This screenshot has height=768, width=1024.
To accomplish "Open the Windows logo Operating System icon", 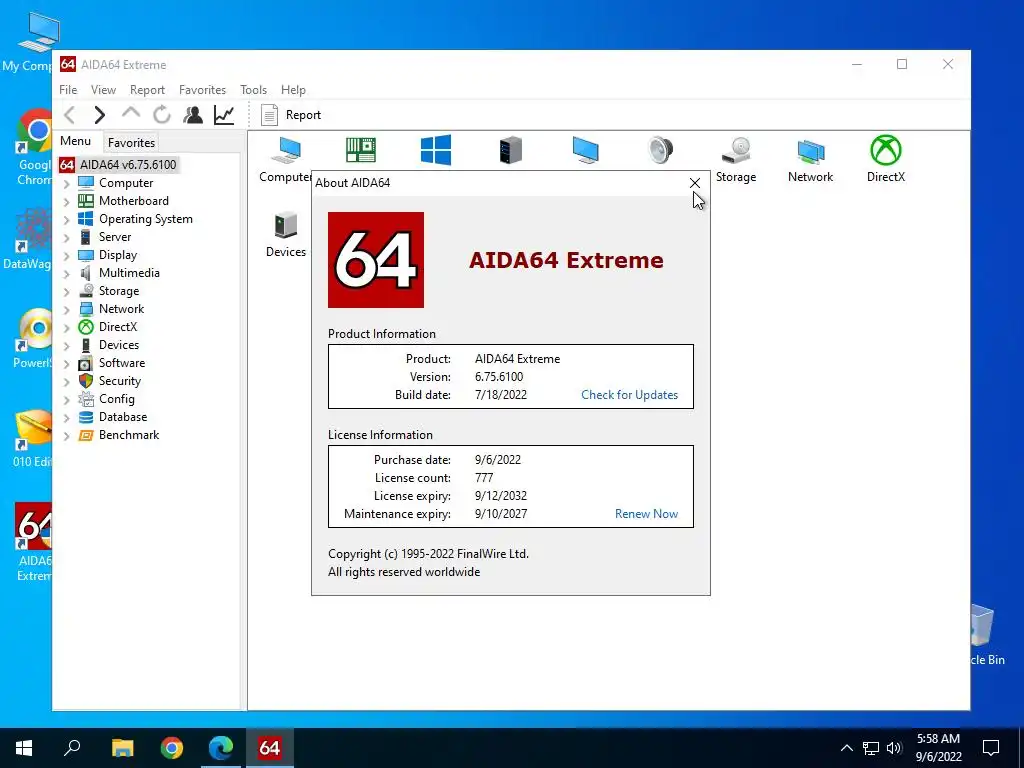I will click(436, 150).
